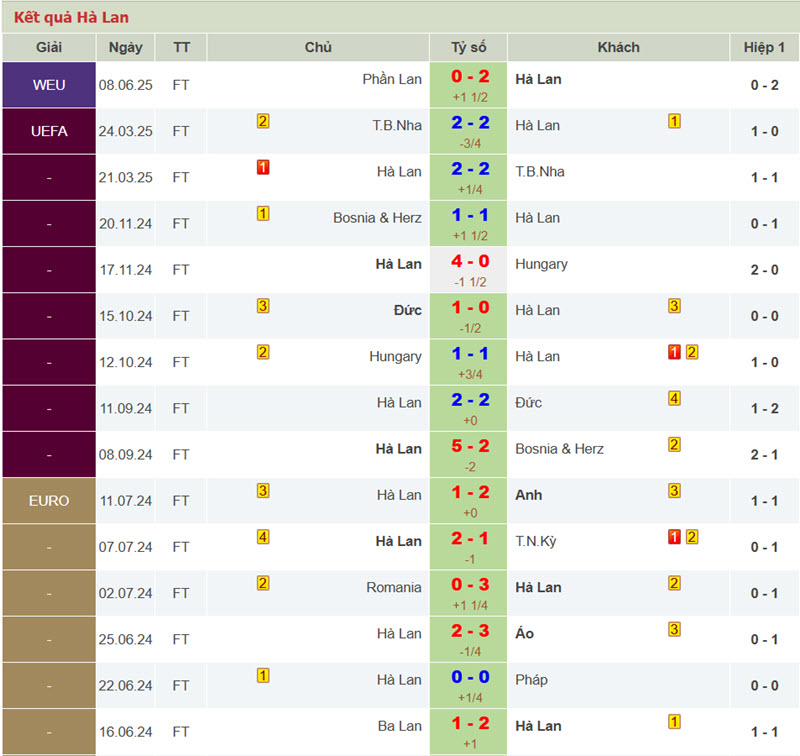Click Bosnia & Herz yellow card icon on 20.11.24
Viewport: 800px width, 756px height.
(x=263, y=213)
